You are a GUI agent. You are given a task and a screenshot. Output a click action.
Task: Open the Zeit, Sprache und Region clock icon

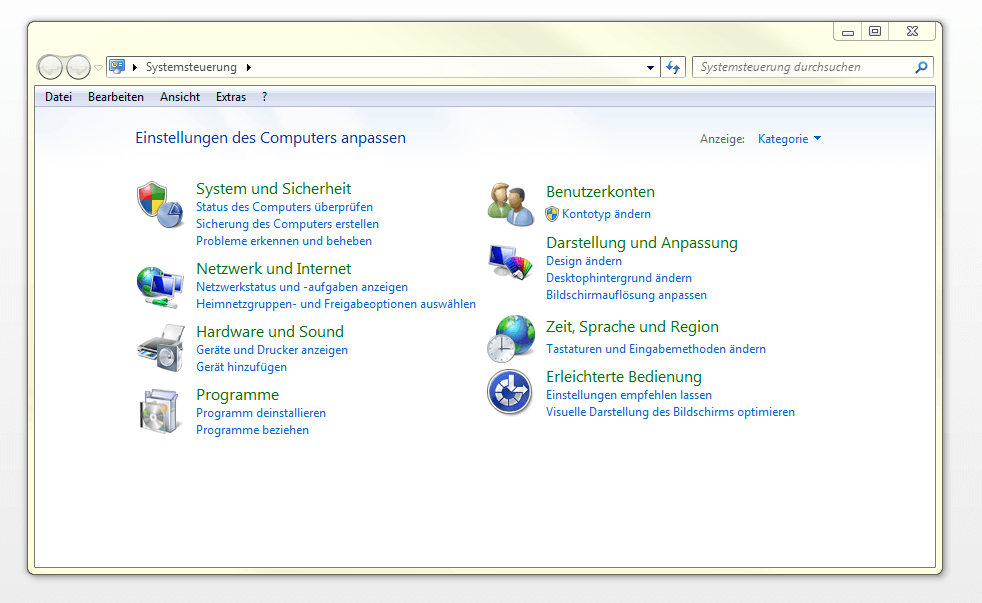(x=511, y=339)
